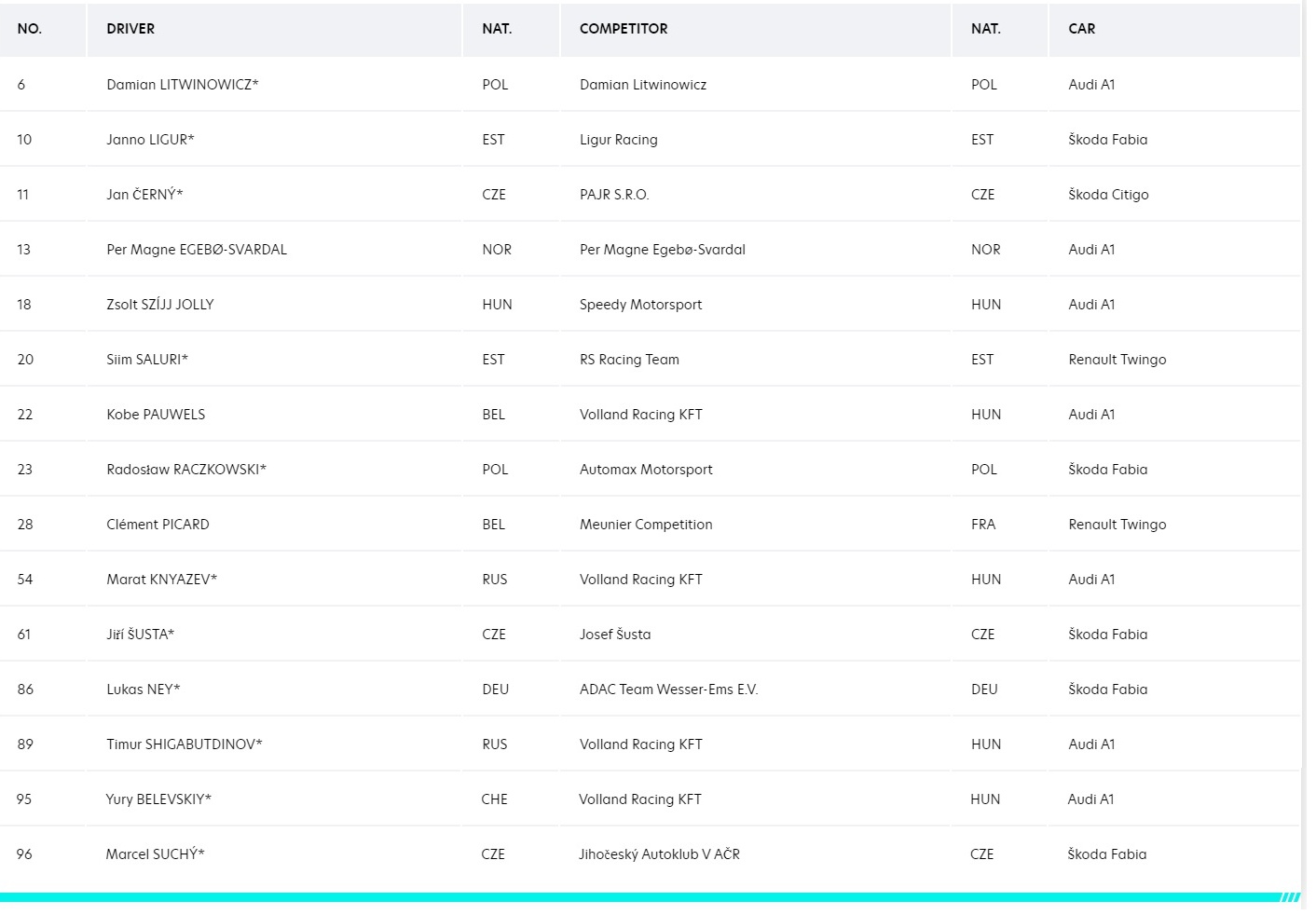The height and width of the screenshot is (915, 1316).
Task: Click car number 96
Action: click(24, 854)
